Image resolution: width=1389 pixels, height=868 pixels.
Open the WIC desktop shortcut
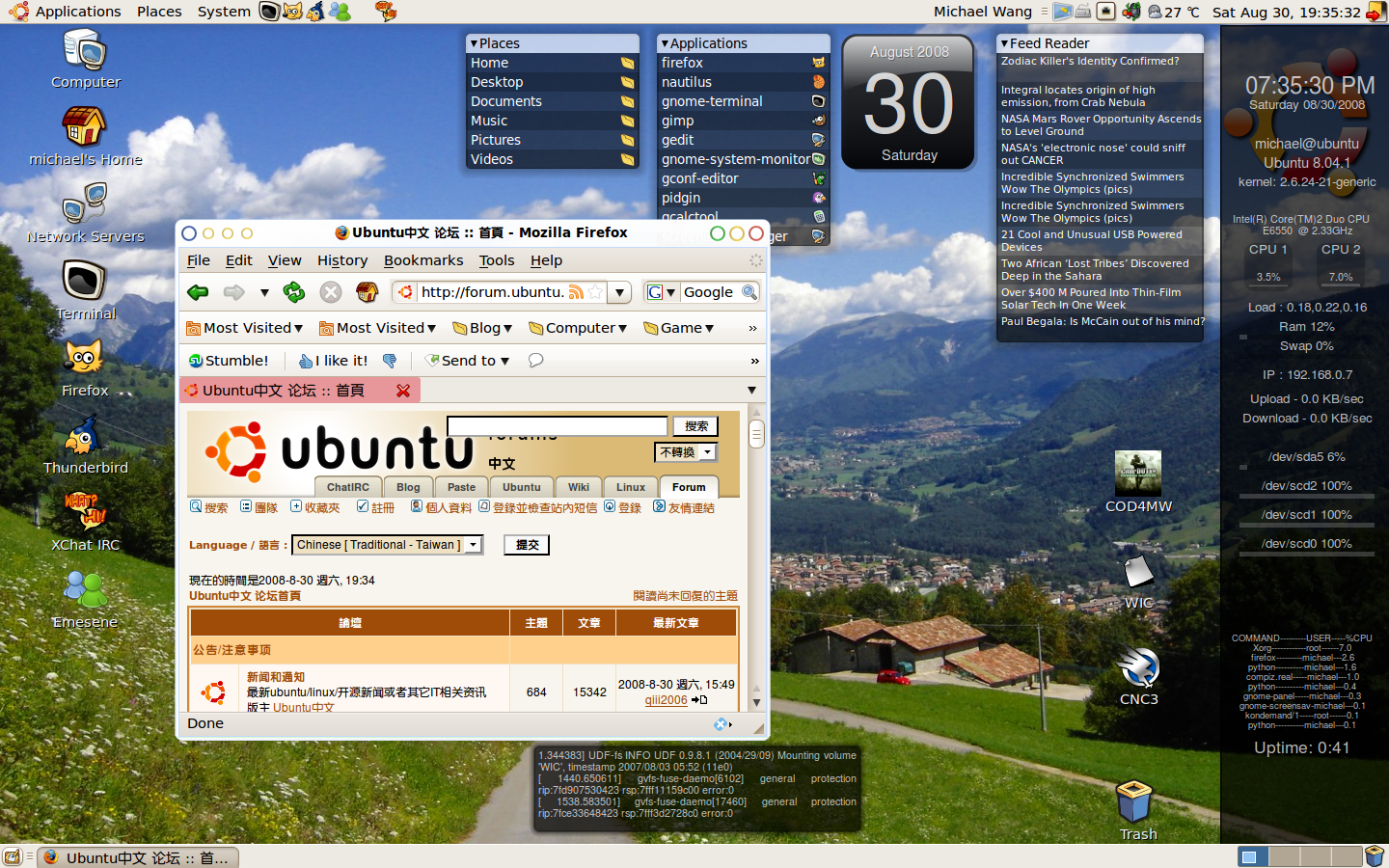(1138, 583)
